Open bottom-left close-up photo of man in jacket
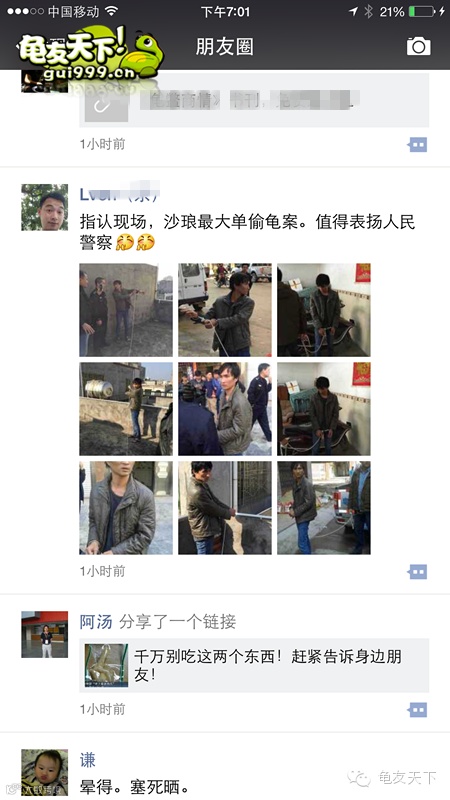 pos(126,508)
